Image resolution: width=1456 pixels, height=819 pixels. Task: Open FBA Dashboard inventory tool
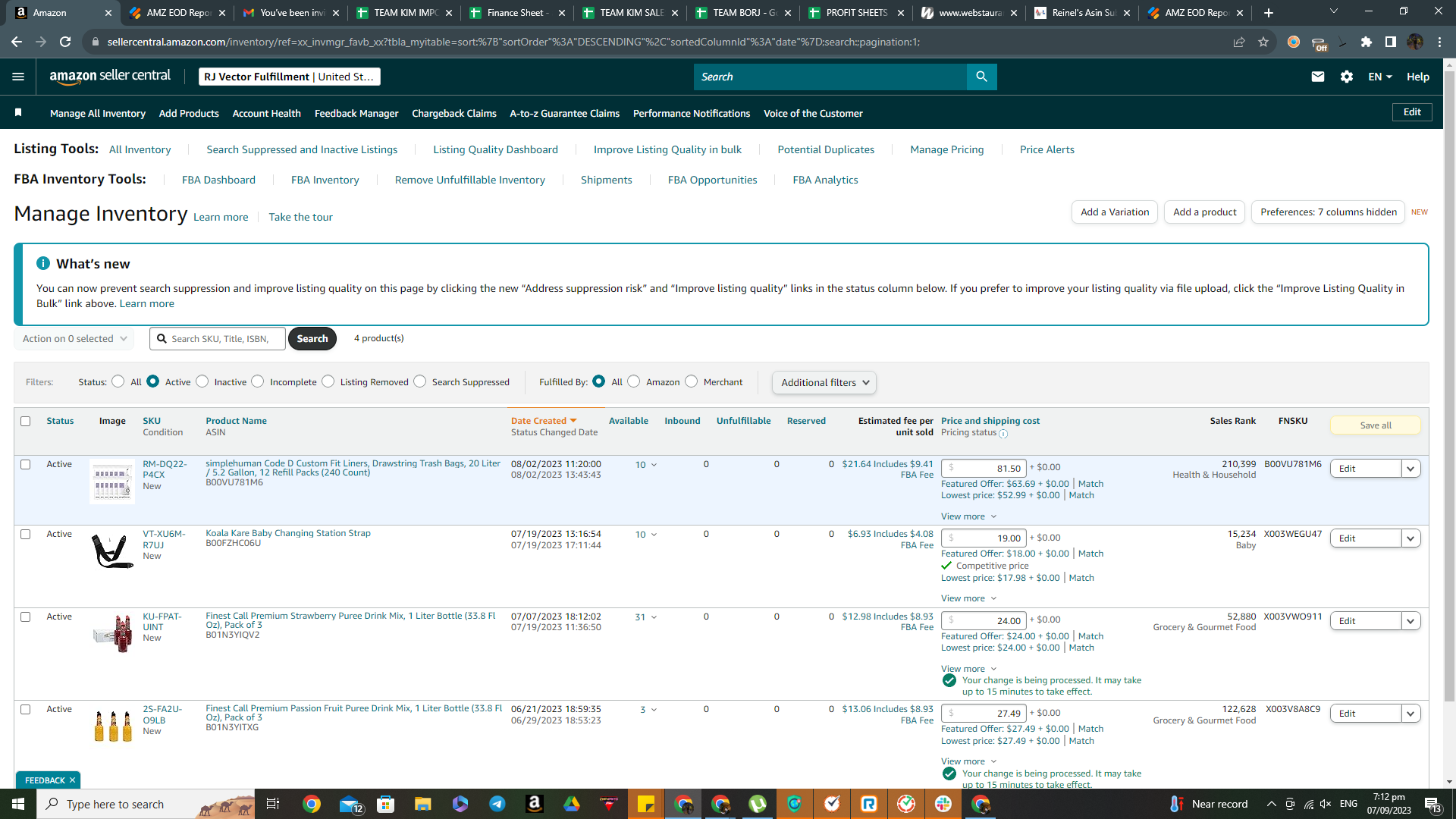tap(218, 180)
